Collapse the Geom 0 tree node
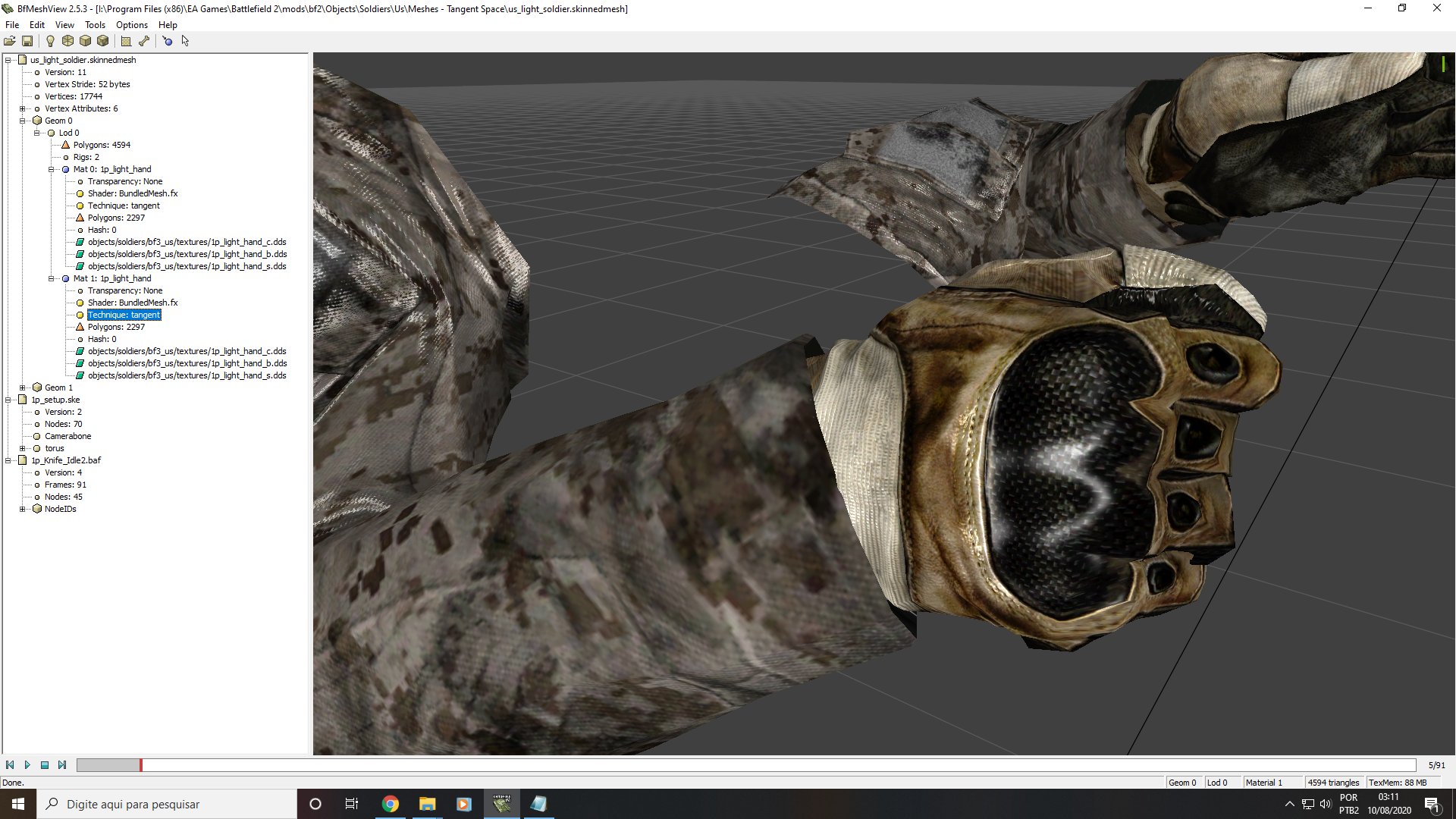1456x819 pixels. pyautogui.click(x=23, y=121)
